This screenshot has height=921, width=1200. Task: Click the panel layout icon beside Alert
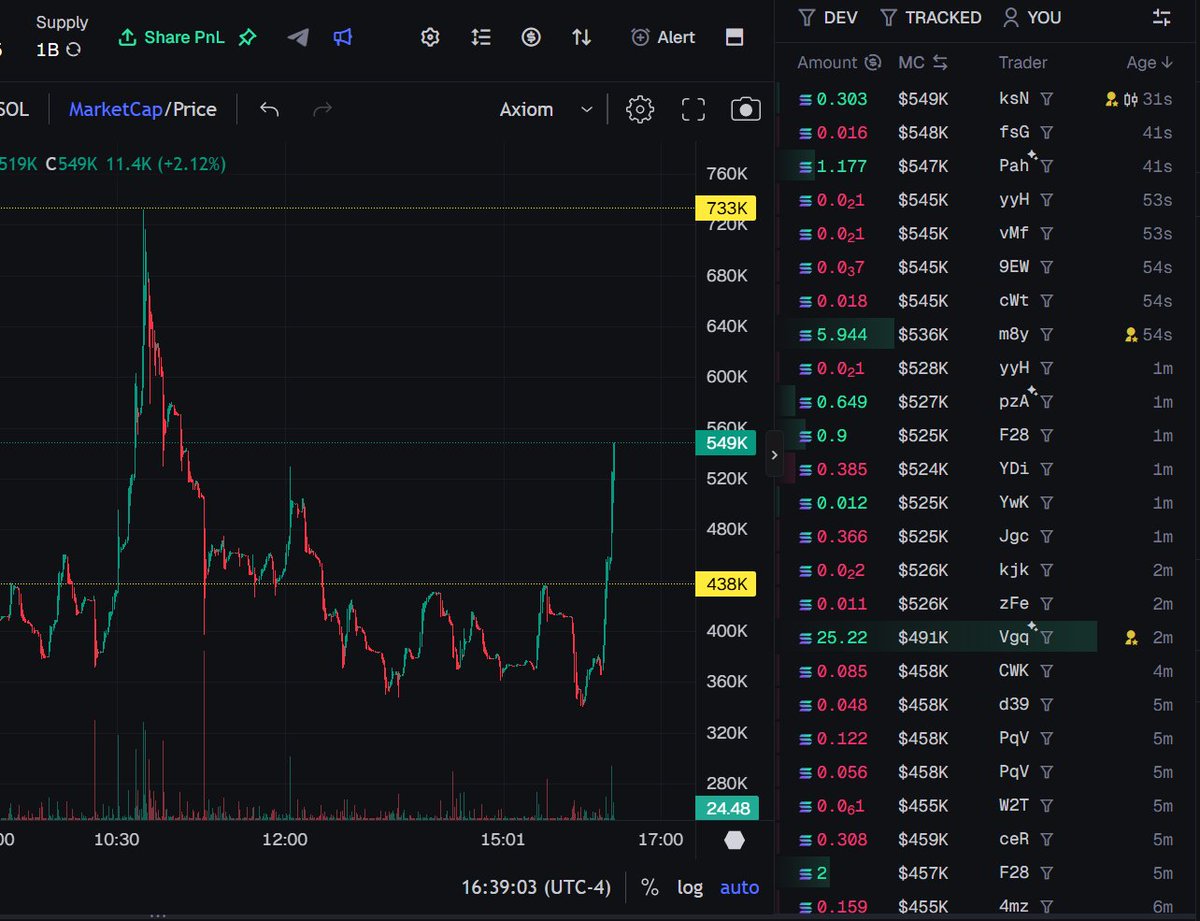point(734,37)
